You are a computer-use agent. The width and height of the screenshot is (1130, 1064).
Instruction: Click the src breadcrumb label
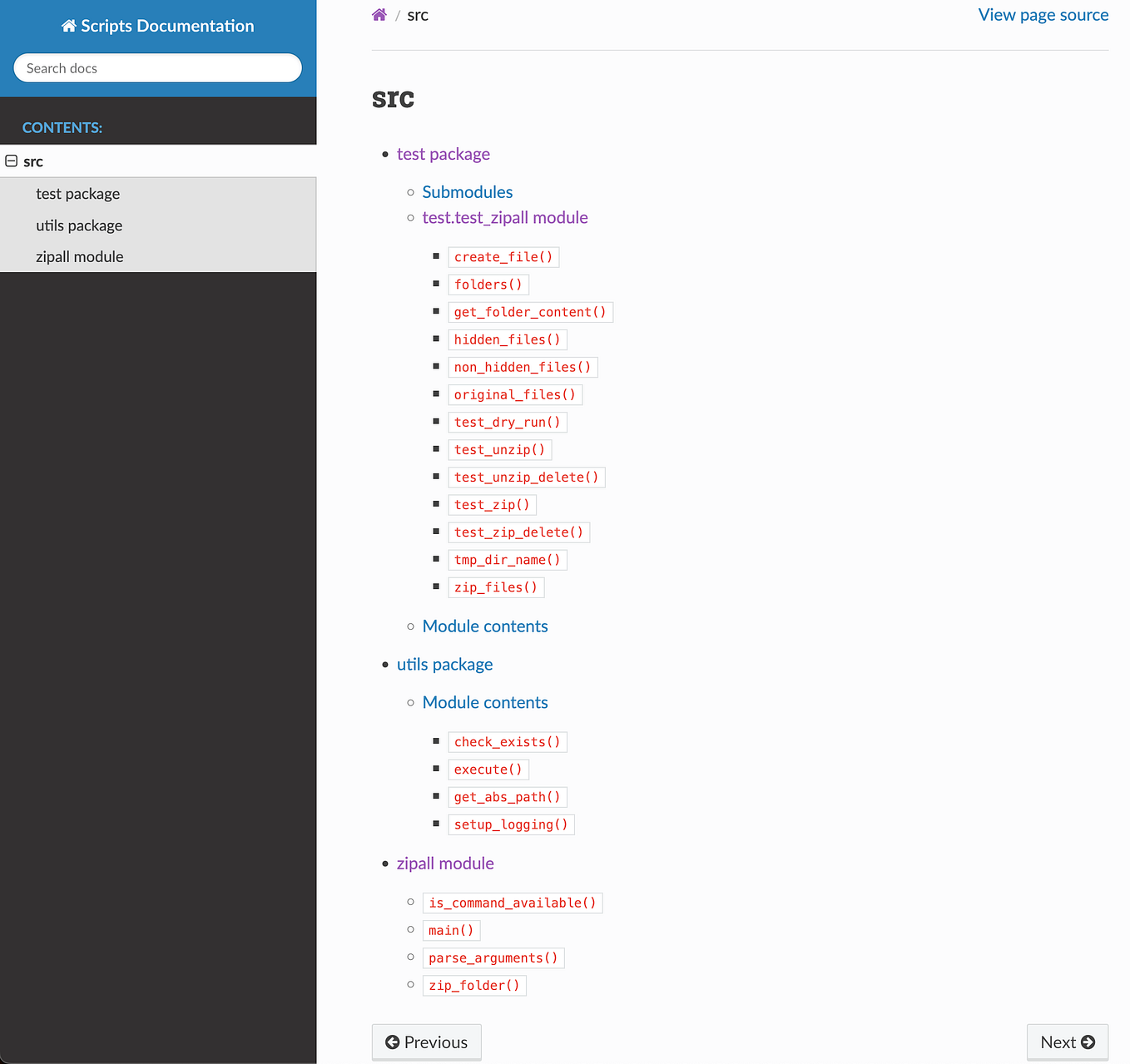[417, 14]
